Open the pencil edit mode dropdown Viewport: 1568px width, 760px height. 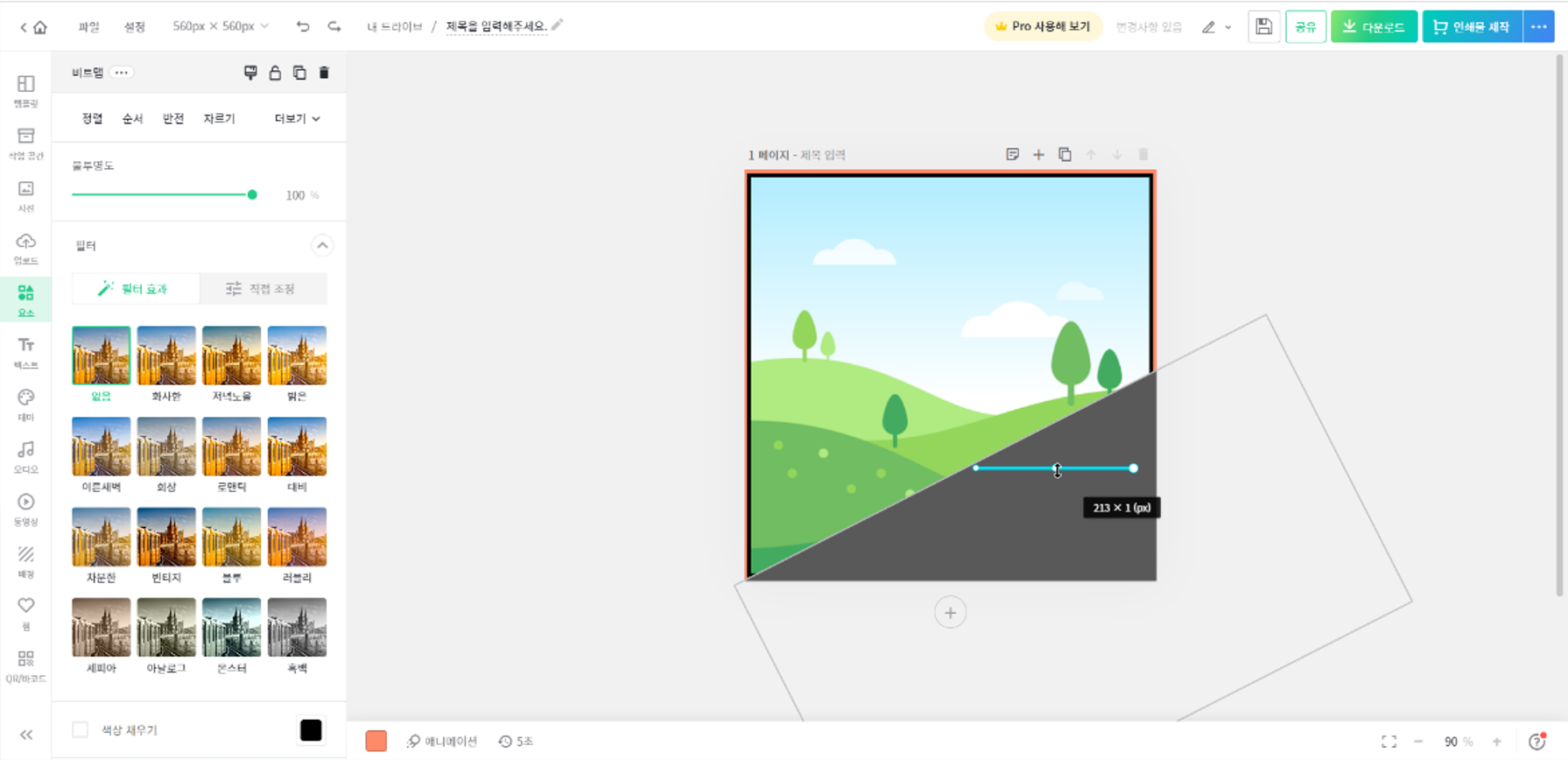[x=1217, y=27]
